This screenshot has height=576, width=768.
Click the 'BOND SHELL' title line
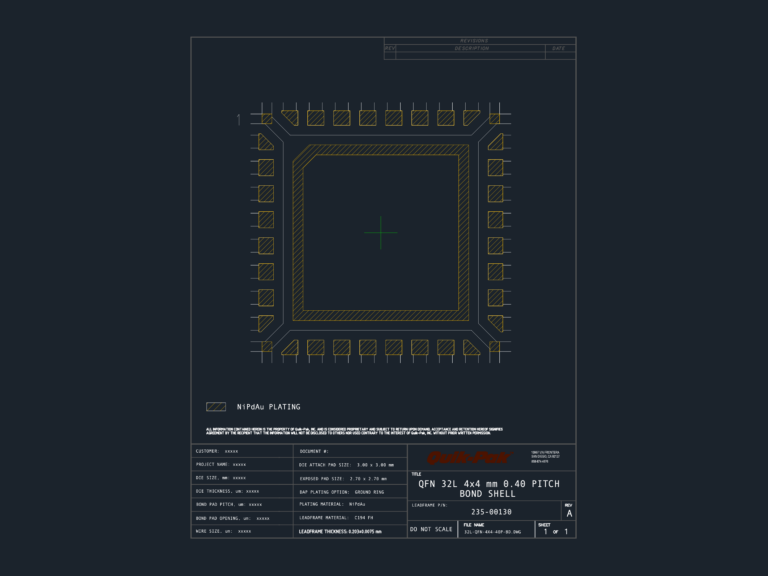coord(487,494)
